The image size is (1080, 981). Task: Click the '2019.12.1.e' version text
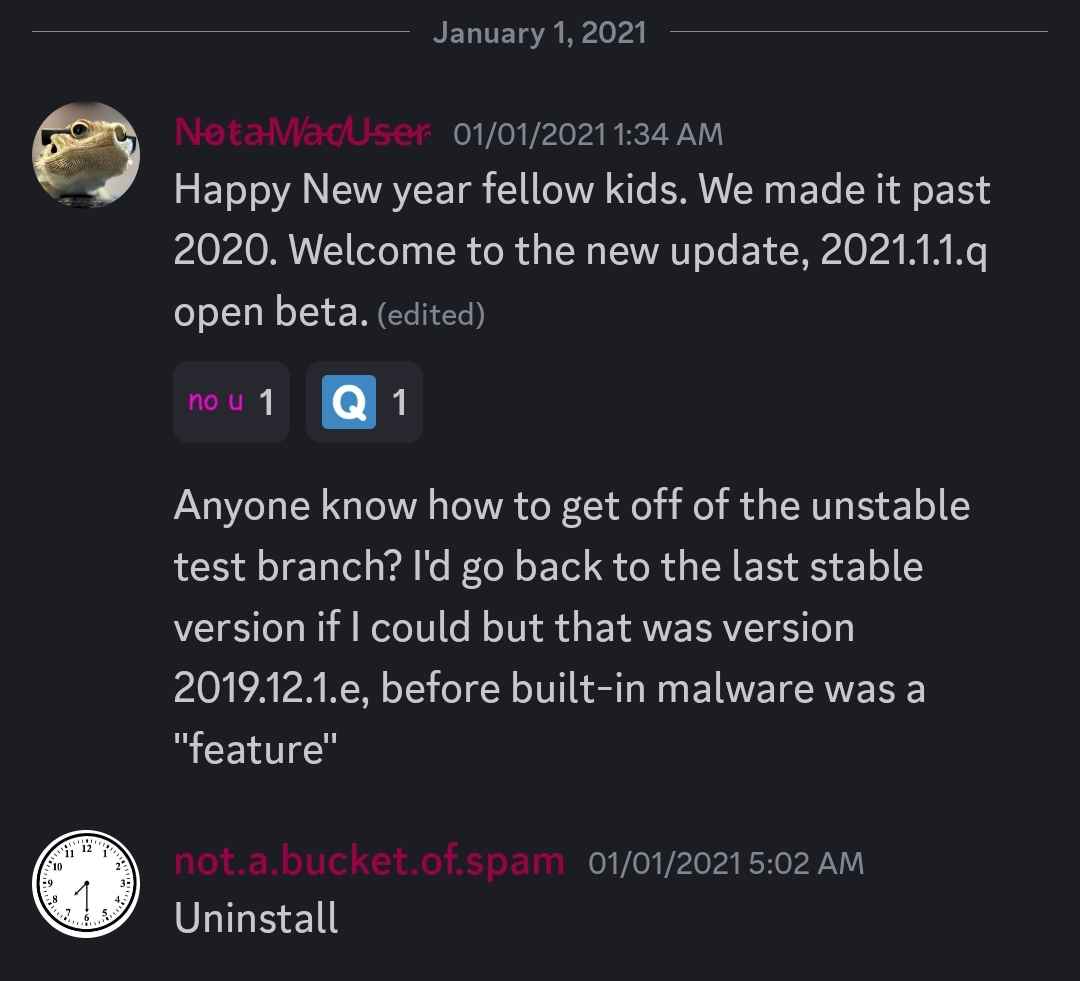click(271, 688)
